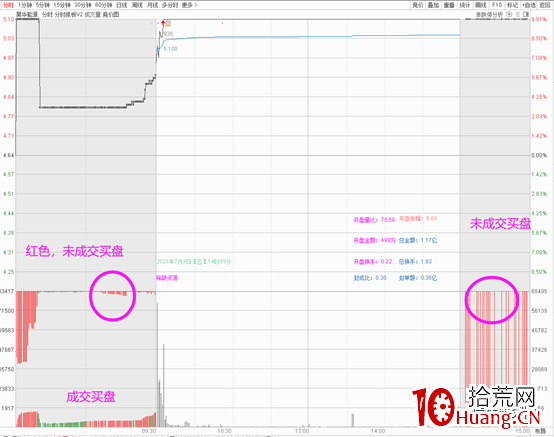
Task: Click the 开盘涨幅: 6.68 readout
Action: 418,219
